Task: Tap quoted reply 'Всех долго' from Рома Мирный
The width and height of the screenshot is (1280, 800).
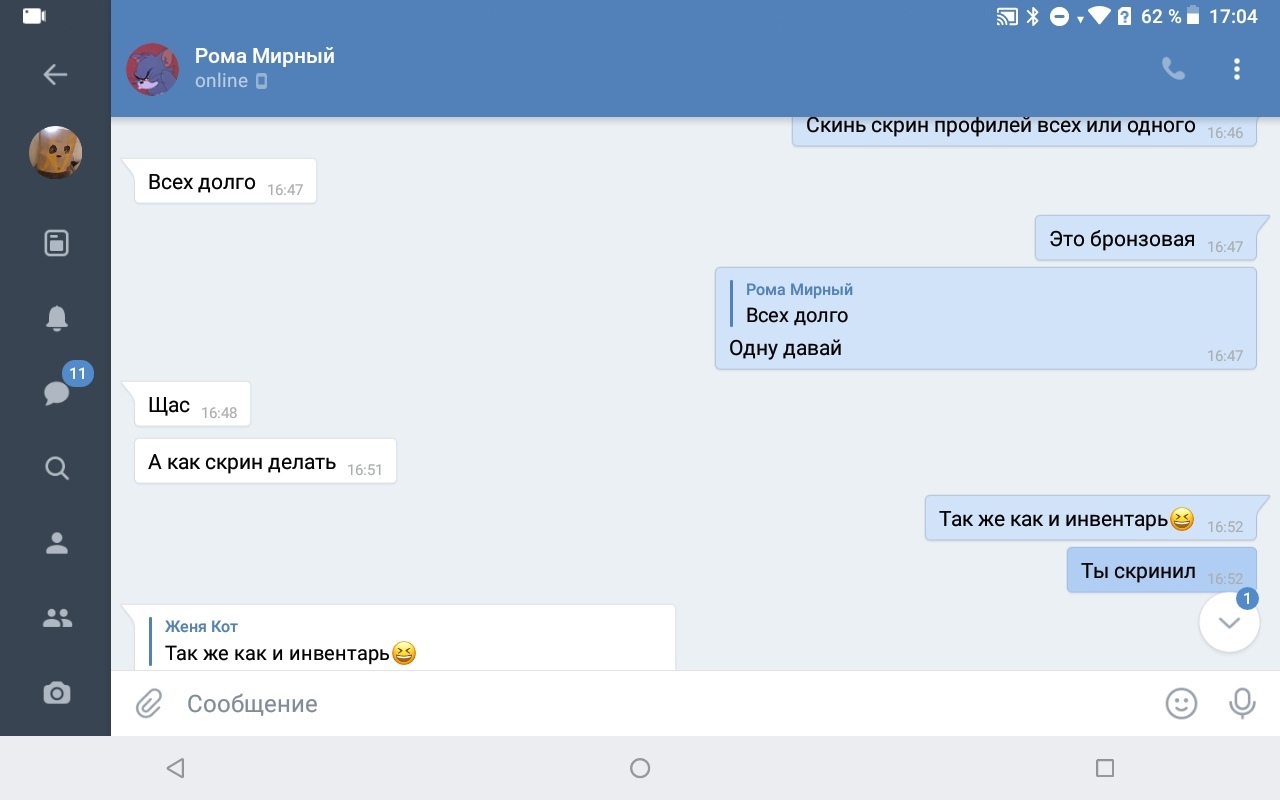Action: [798, 304]
